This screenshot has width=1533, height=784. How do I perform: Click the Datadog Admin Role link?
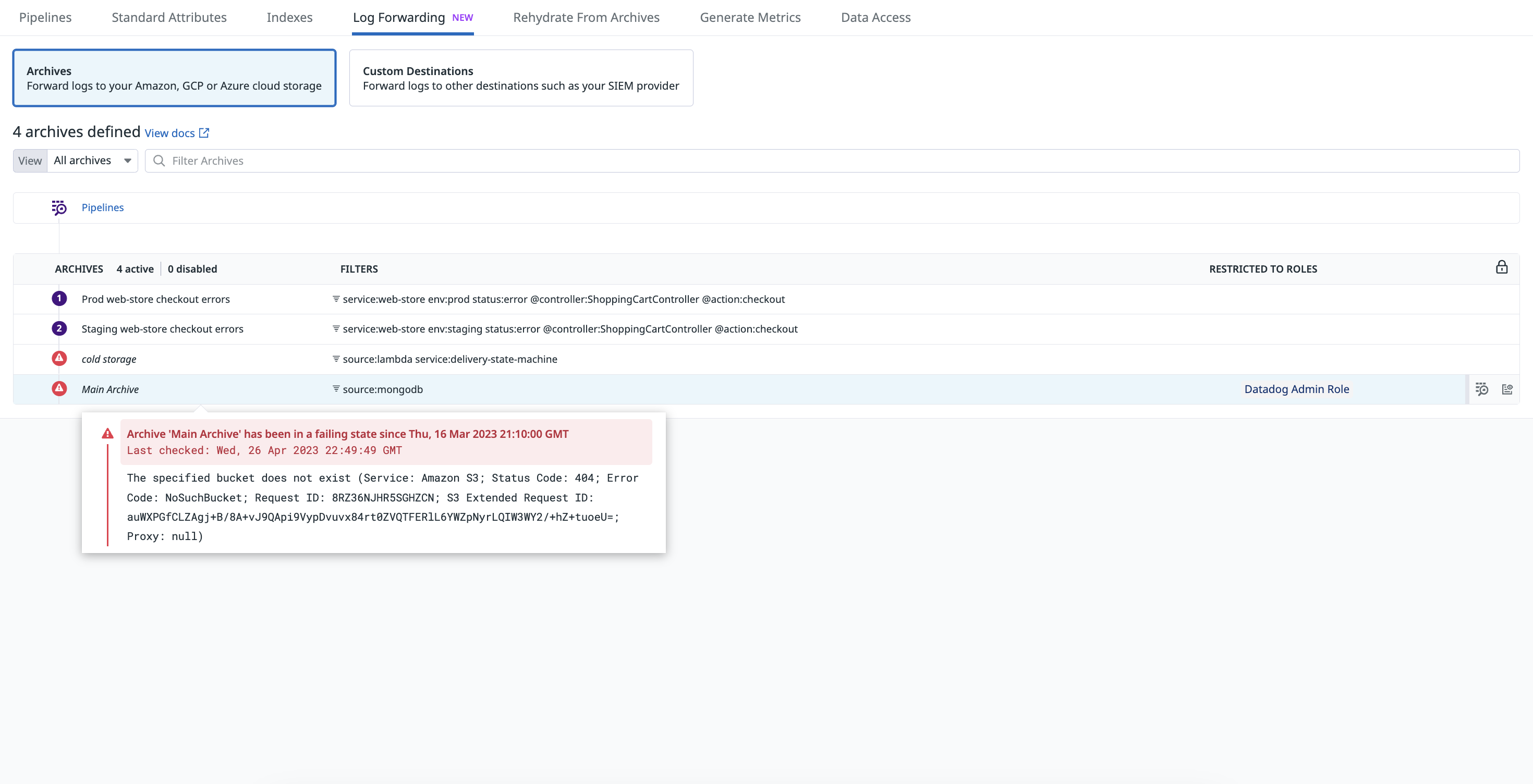tap(1296, 389)
